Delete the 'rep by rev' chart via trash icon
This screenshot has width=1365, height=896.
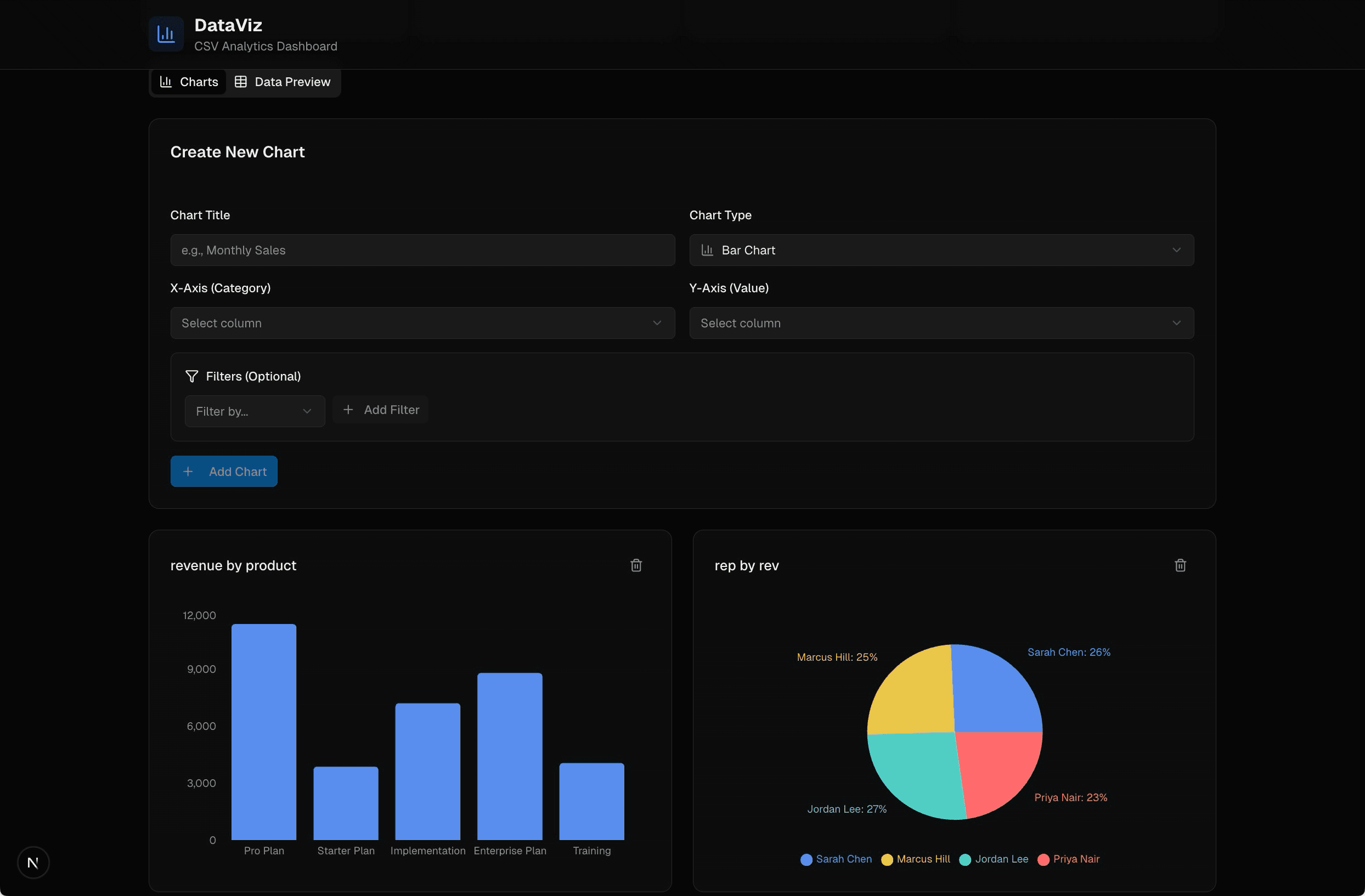click(1180, 565)
